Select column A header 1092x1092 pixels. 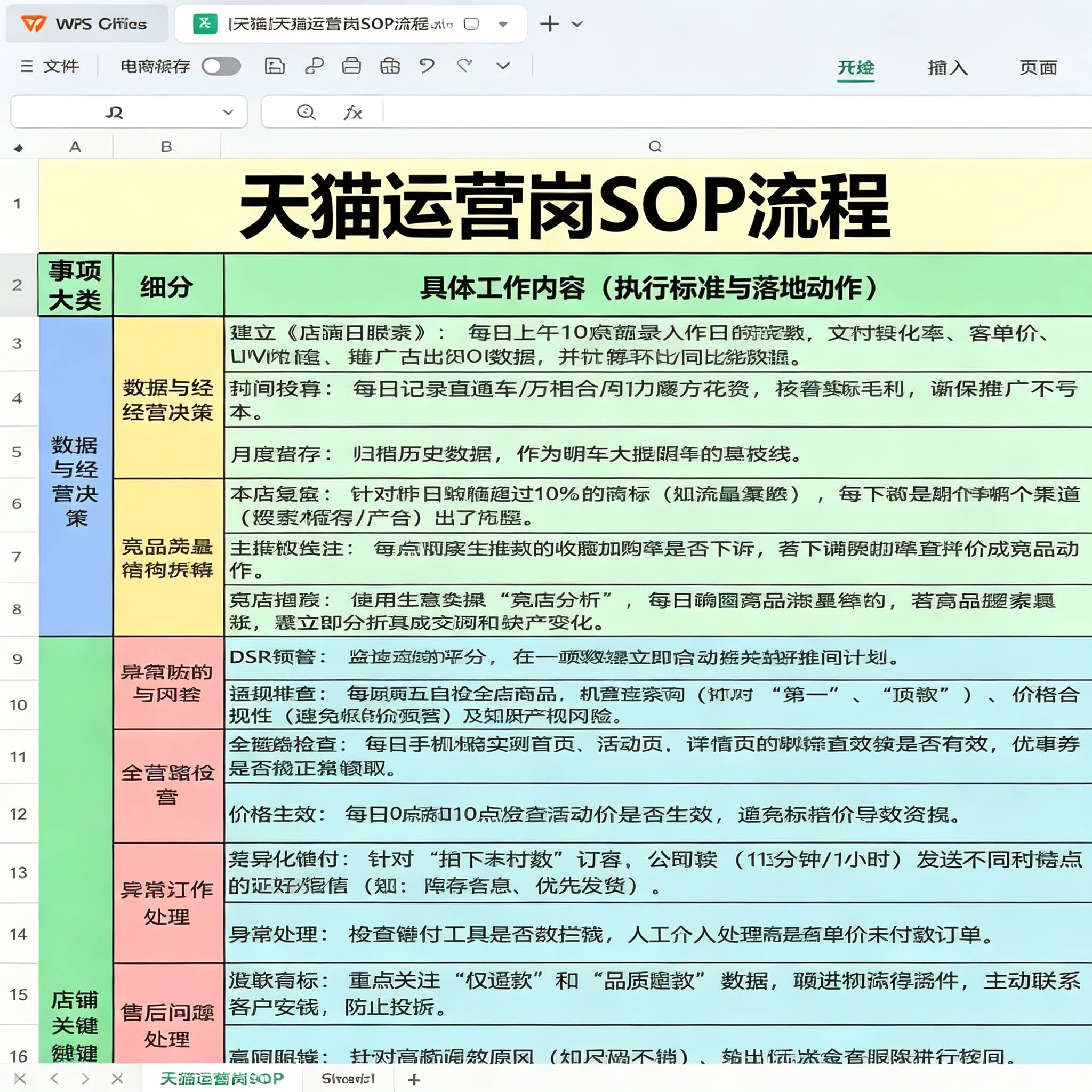(x=75, y=148)
